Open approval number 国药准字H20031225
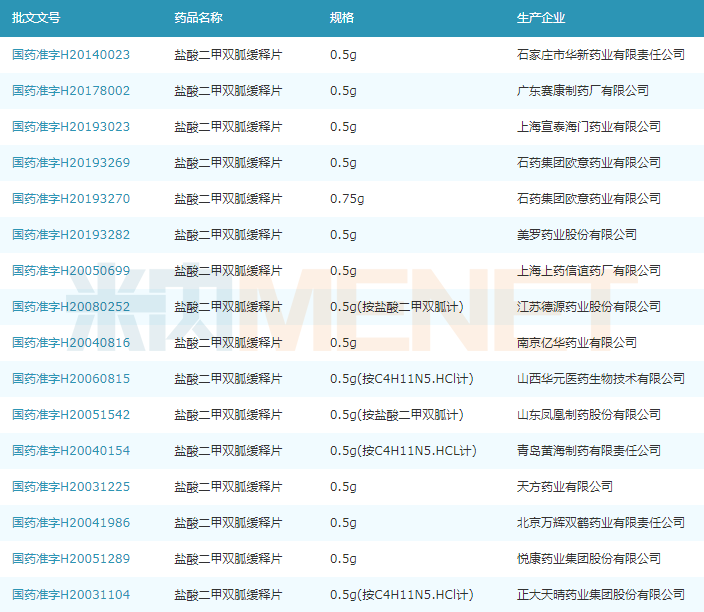 click(x=71, y=487)
